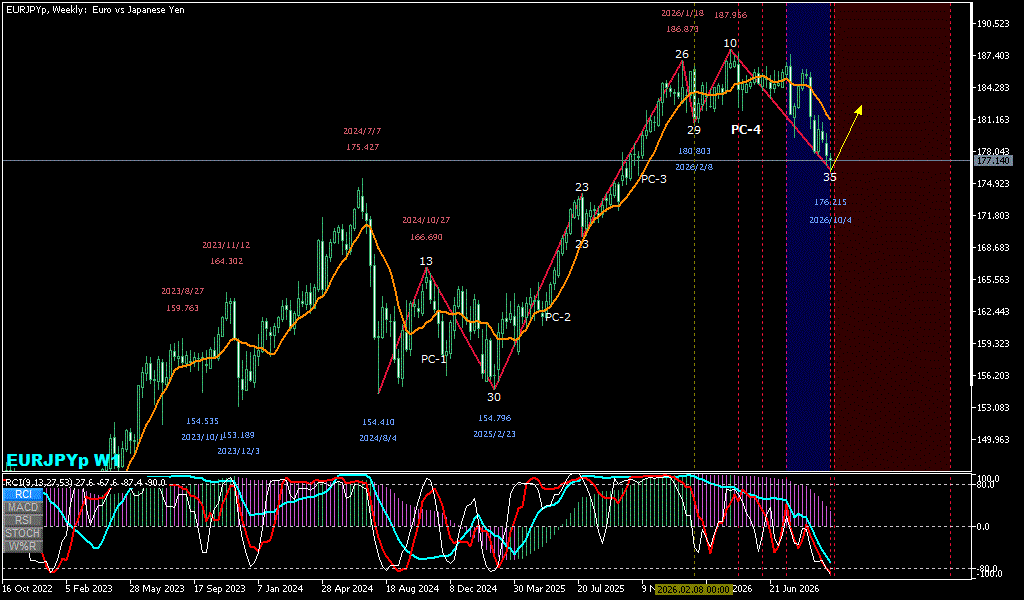This screenshot has height=600, width=1024.
Task: Click the 171.803 price axis value
Action: tap(993, 215)
